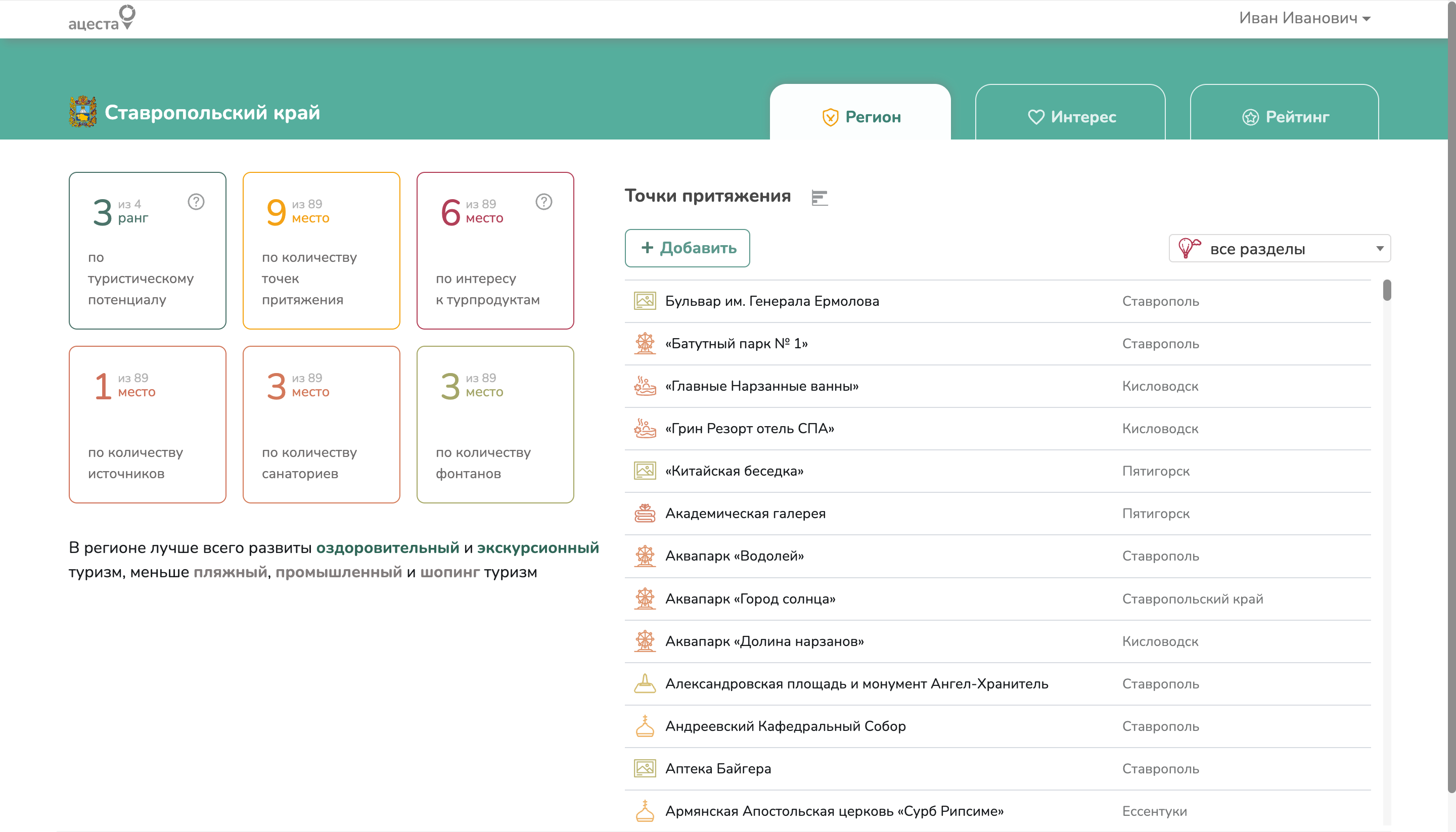Click the пляжный tourism link

pyautogui.click(x=231, y=572)
